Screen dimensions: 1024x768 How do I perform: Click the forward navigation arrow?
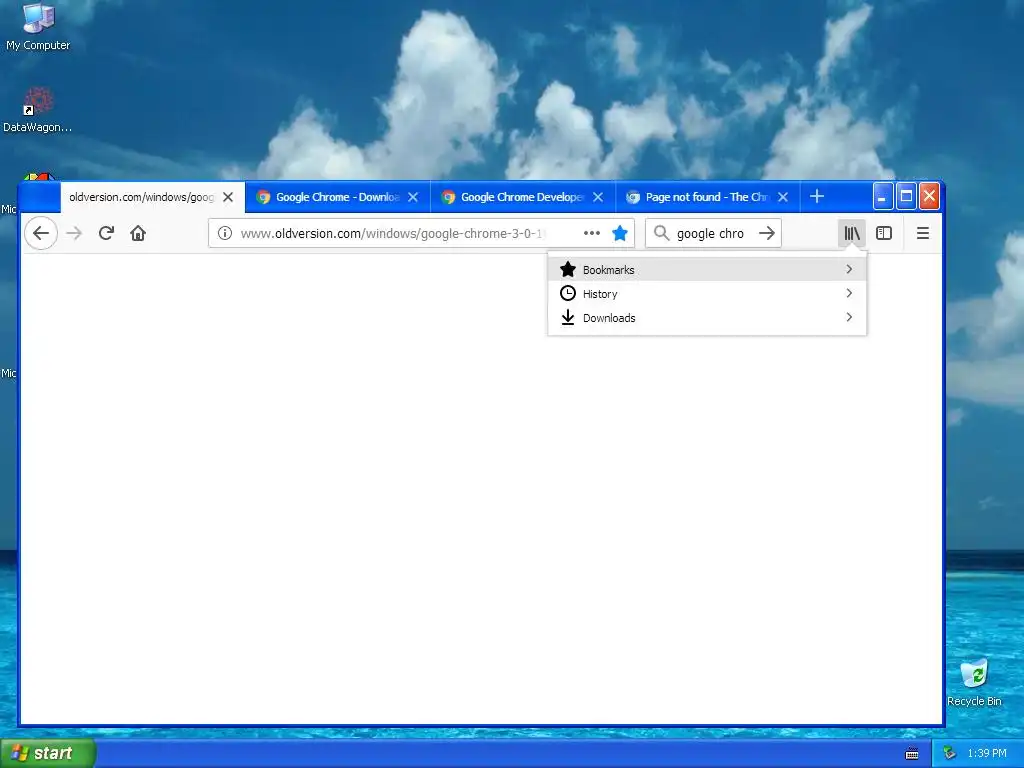74,233
